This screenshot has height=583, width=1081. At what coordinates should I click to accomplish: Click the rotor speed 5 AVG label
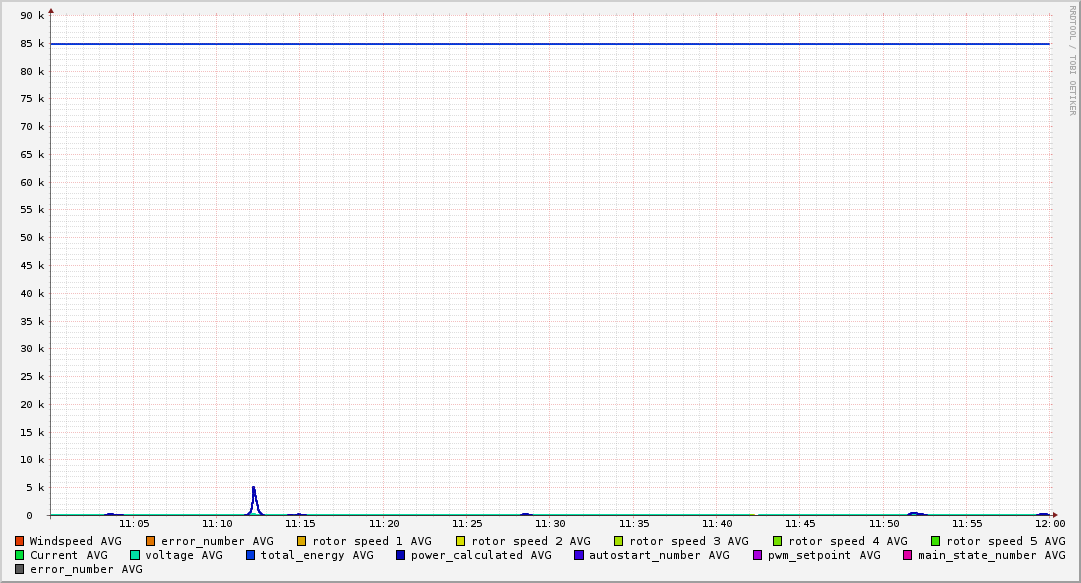1005,541
